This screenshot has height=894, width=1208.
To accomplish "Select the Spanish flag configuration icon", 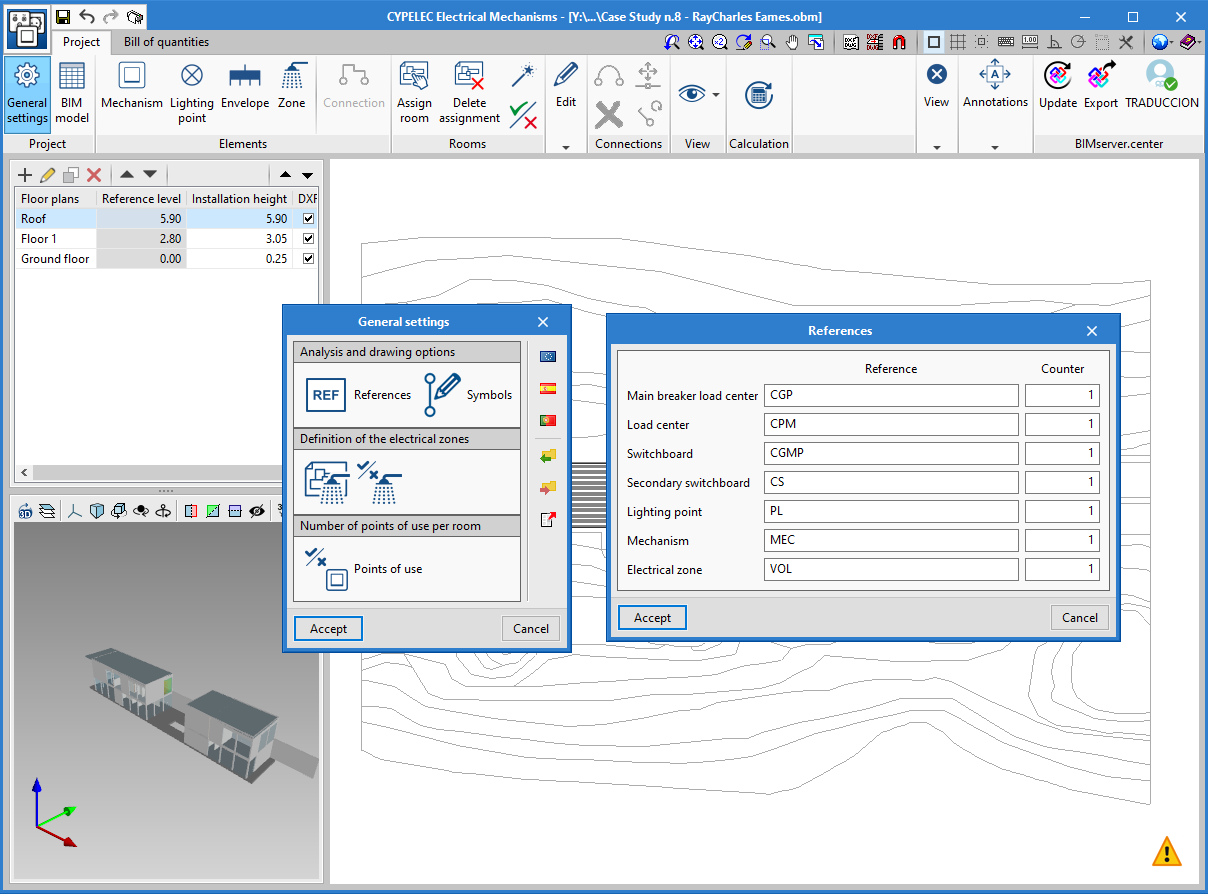I will (547, 389).
